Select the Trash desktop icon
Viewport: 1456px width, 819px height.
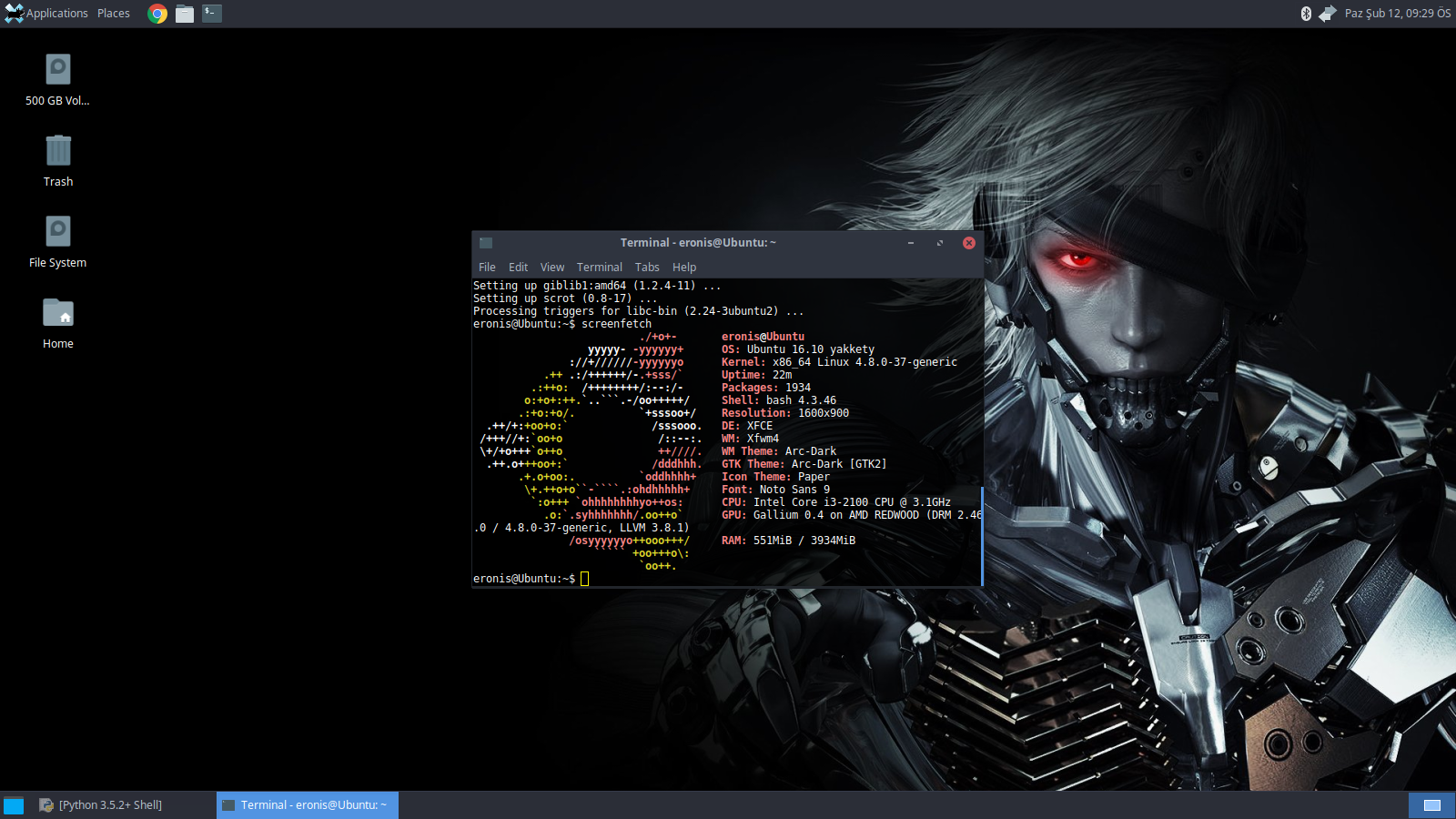(58, 161)
